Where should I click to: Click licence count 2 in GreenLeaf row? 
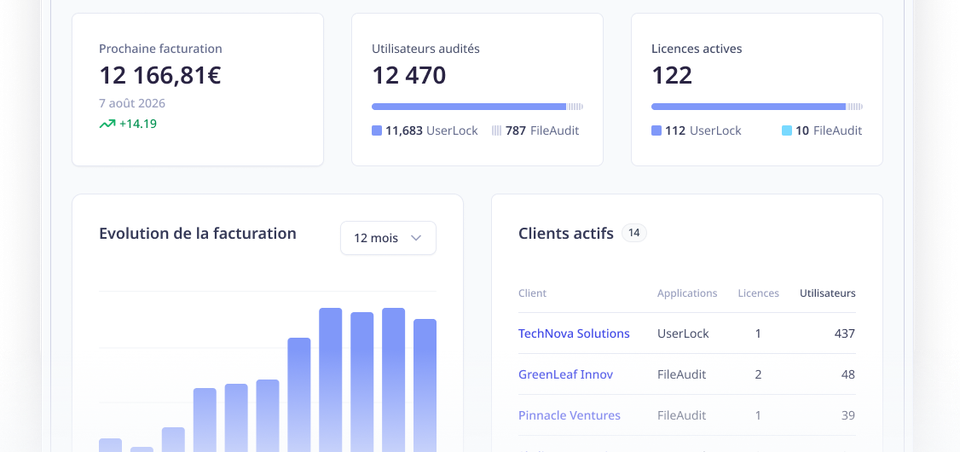coord(758,374)
